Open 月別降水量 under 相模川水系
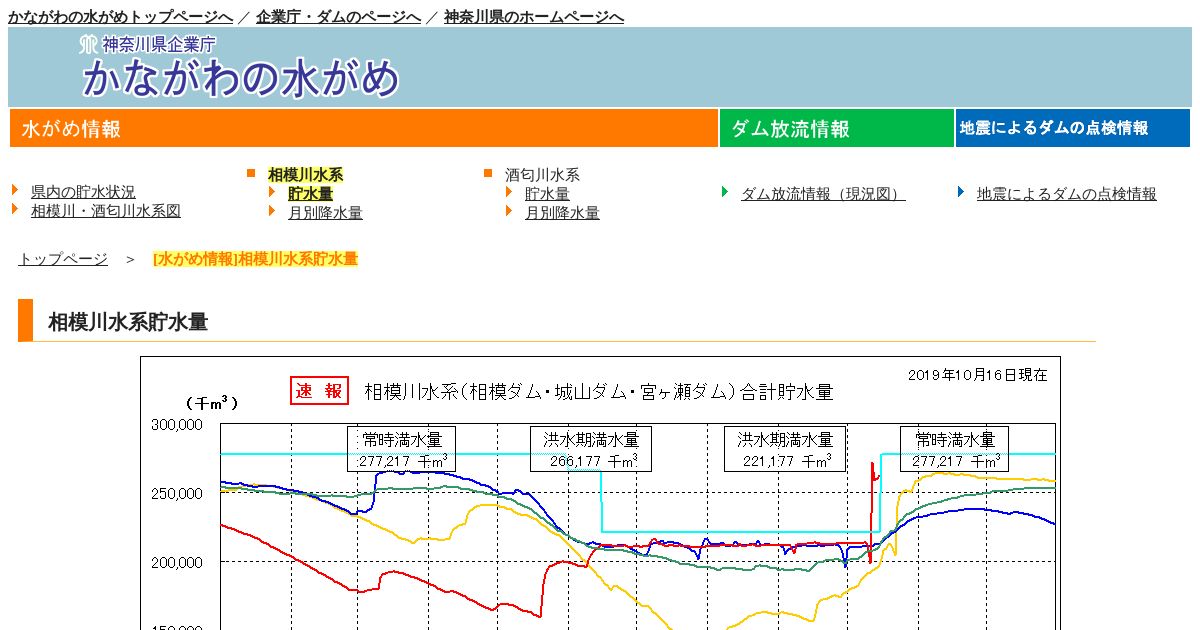The width and height of the screenshot is (1200, 630). (x=325, y=213)
